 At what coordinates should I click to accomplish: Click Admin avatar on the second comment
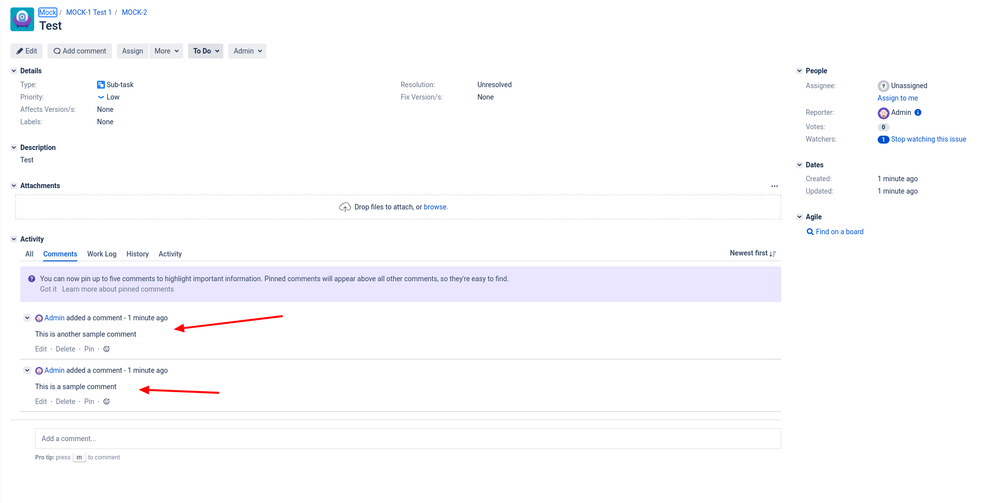coord(39,371)
